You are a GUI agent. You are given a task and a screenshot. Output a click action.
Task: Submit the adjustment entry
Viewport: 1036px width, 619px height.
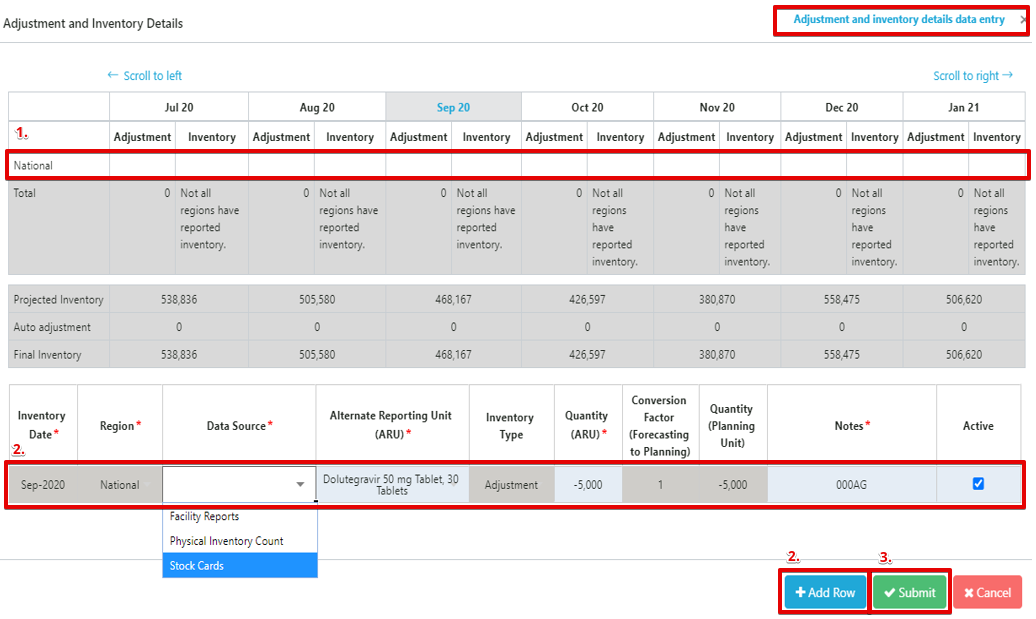click(x=910, y=593)
